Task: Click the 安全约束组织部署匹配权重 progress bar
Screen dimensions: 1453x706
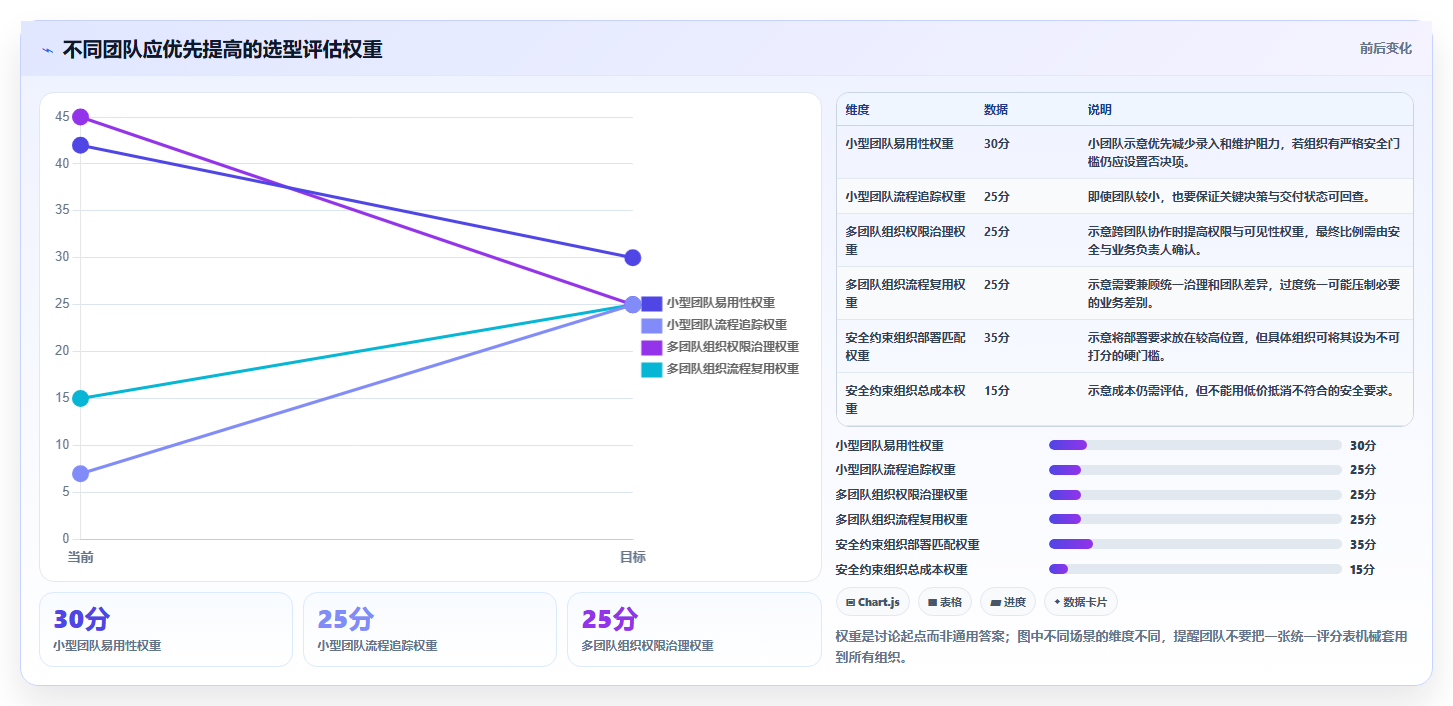Action: pos(1195,544)
